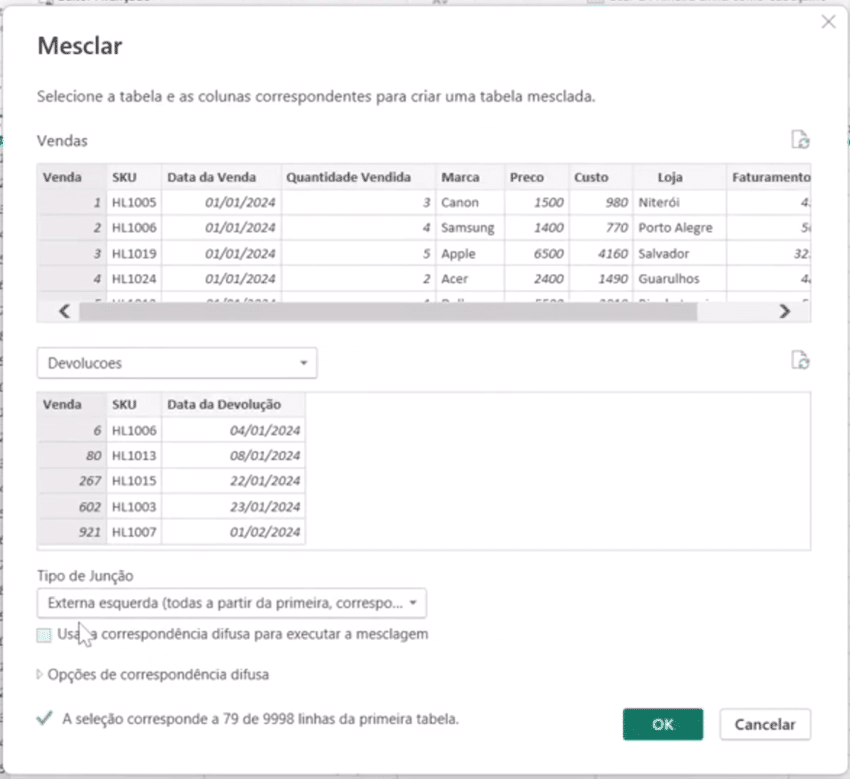The image size is (850, 779).
Task: Click the Canon cell in Marca column
Action: [470, 203]
